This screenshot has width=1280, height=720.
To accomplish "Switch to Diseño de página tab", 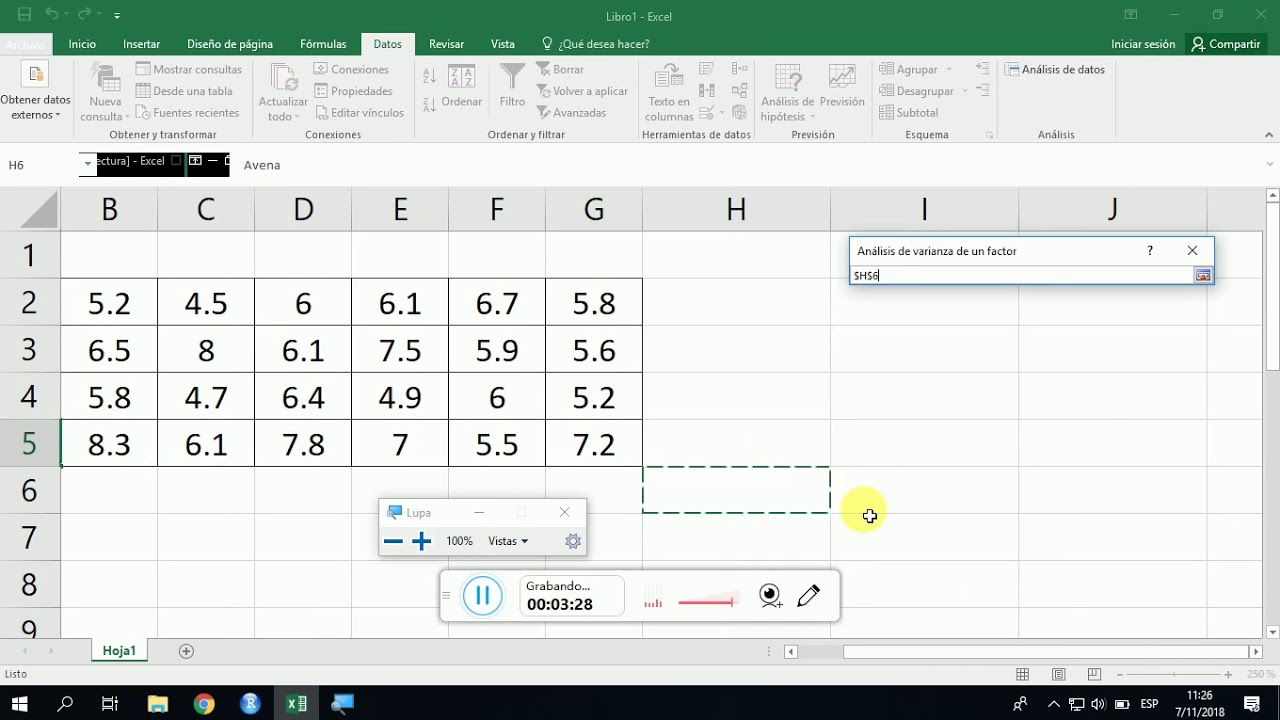I will pos(230,44).
